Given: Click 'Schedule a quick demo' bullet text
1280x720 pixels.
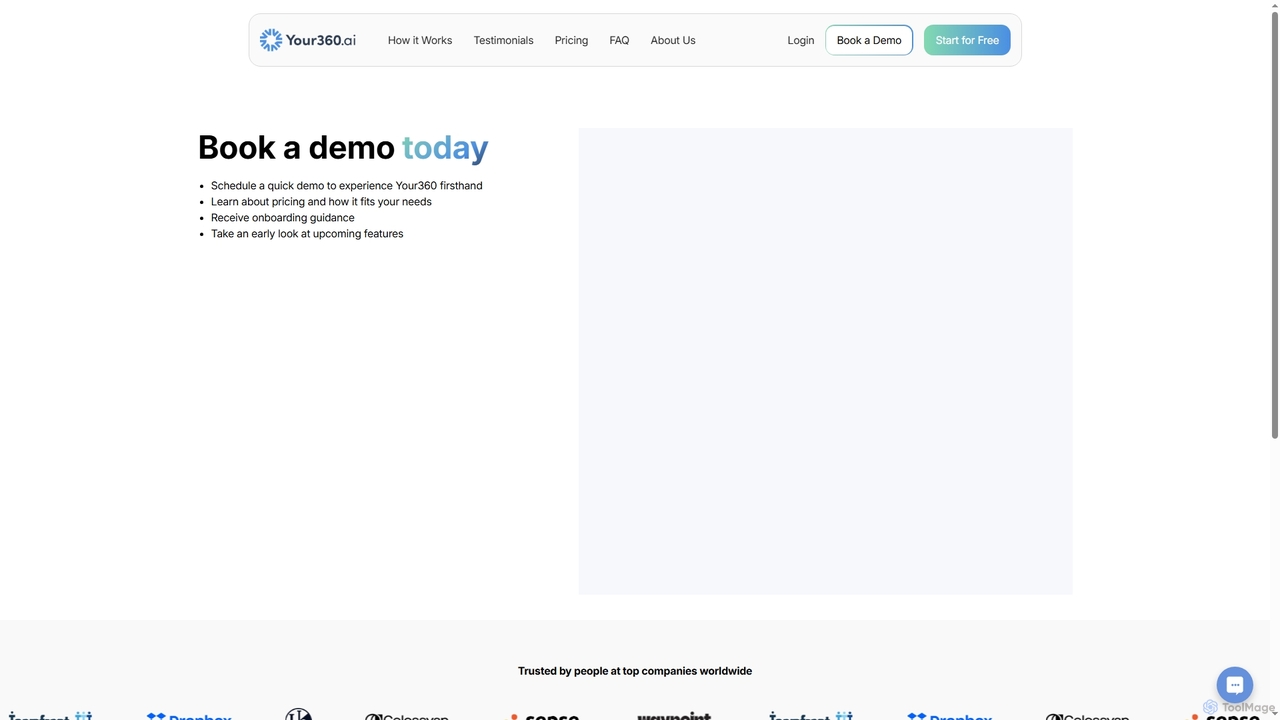Looking at the screenshot, I should tap(347, 185).
